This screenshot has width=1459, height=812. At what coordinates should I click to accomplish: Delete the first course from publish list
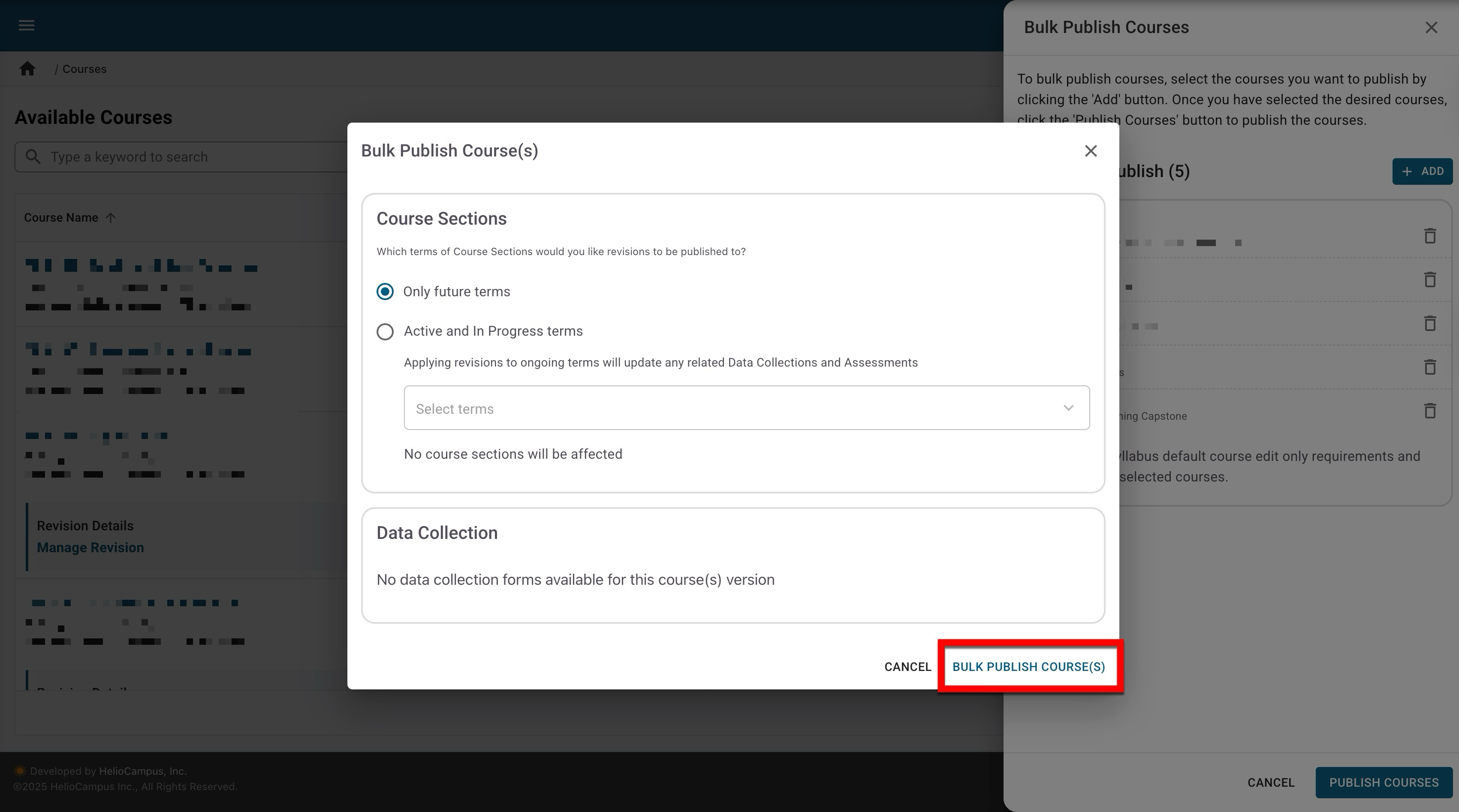coord(1429,236)
